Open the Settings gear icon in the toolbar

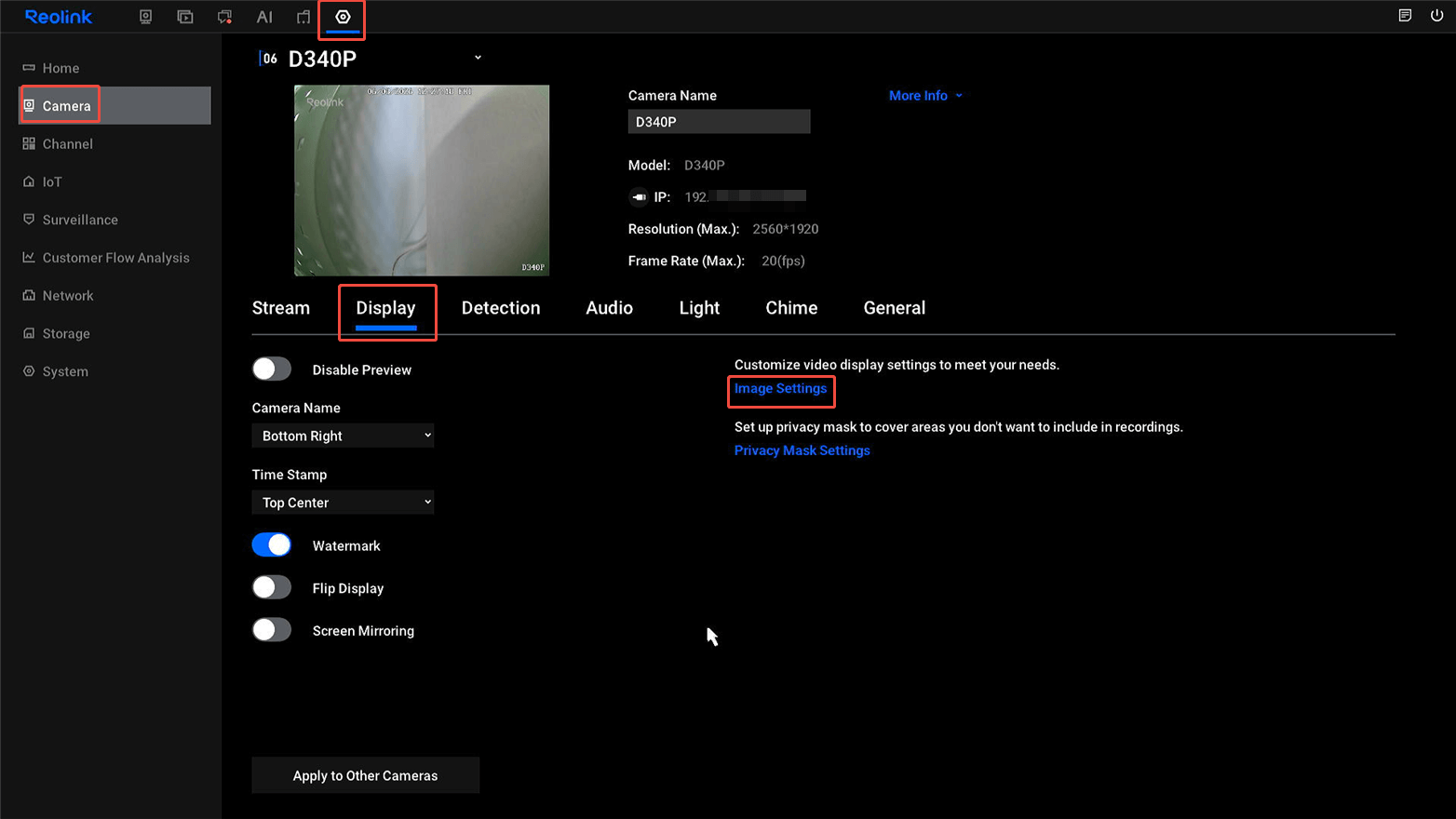coord(342,16)
